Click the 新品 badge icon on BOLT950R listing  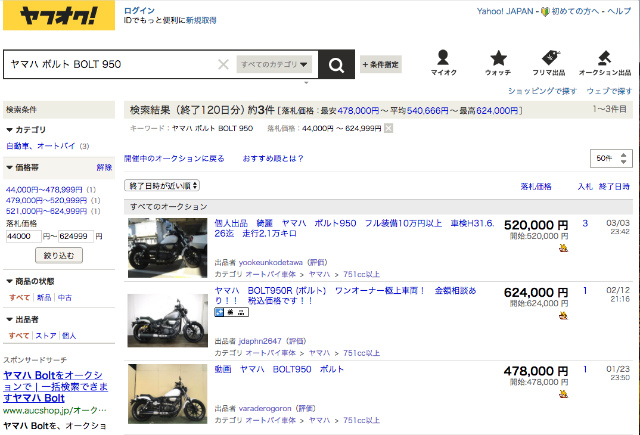[x=231, y=312]
